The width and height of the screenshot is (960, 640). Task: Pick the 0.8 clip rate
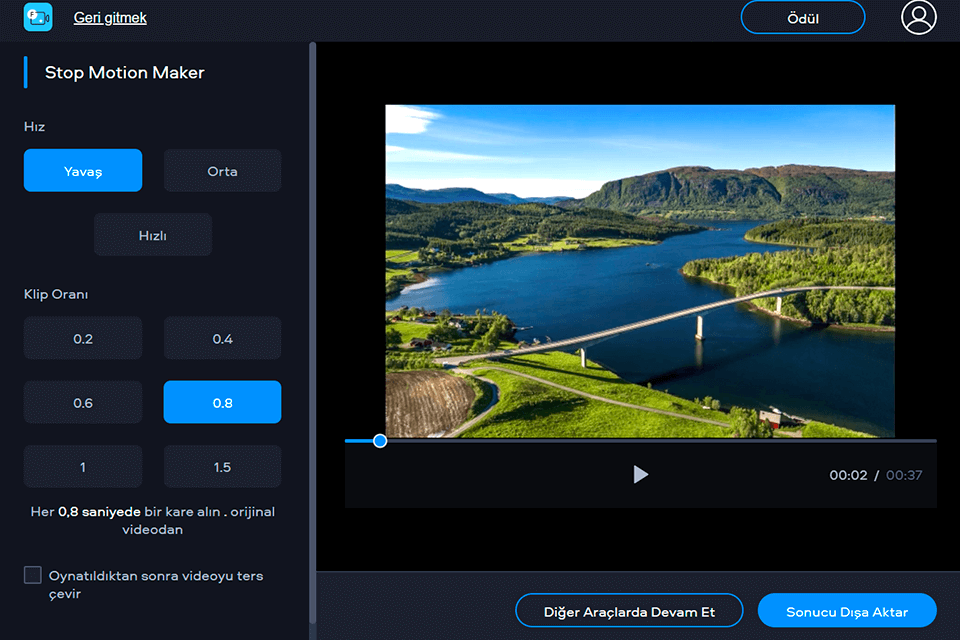[x=222, y=403]
